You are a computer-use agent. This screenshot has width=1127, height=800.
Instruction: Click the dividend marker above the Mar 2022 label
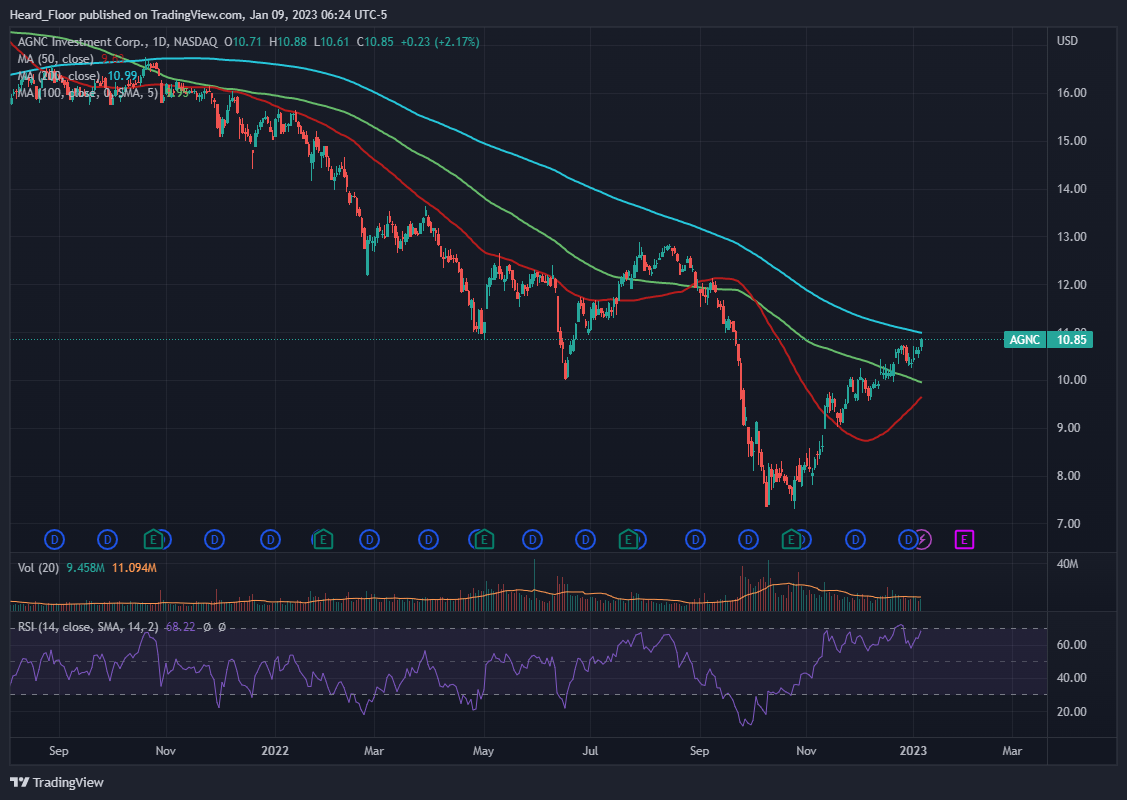(369, 539)
